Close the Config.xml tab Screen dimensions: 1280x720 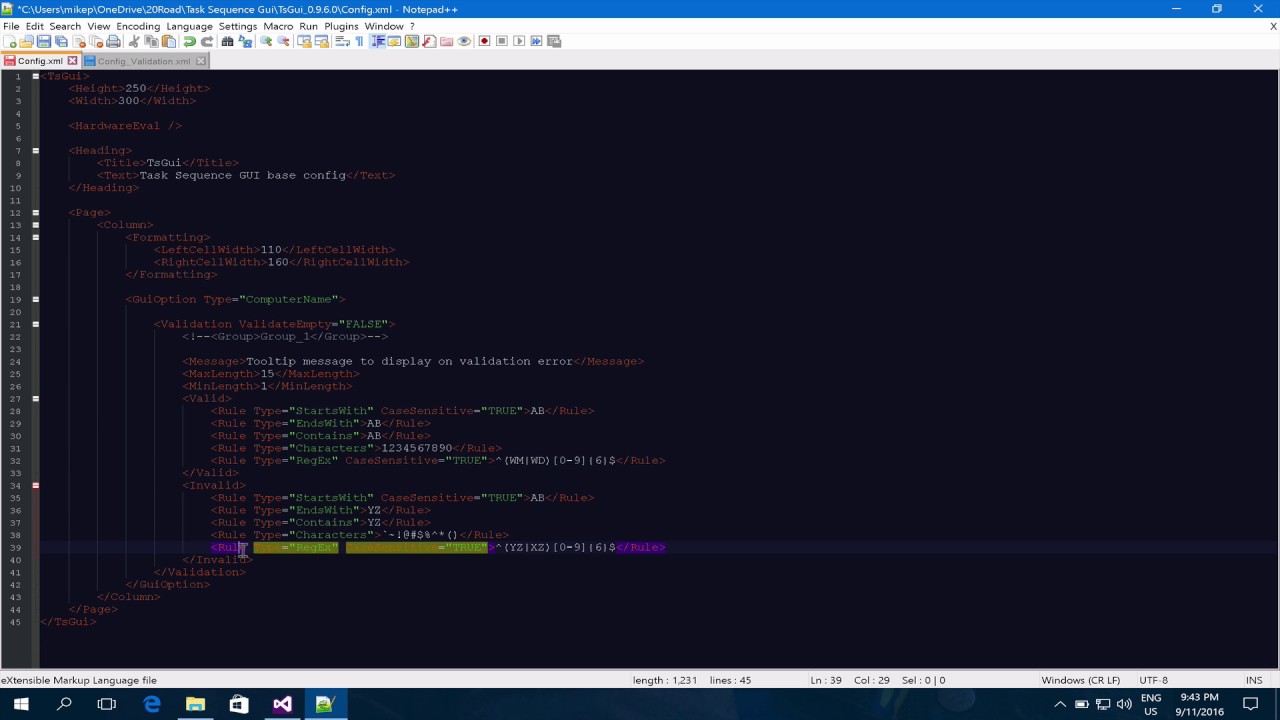pos(72,61)
